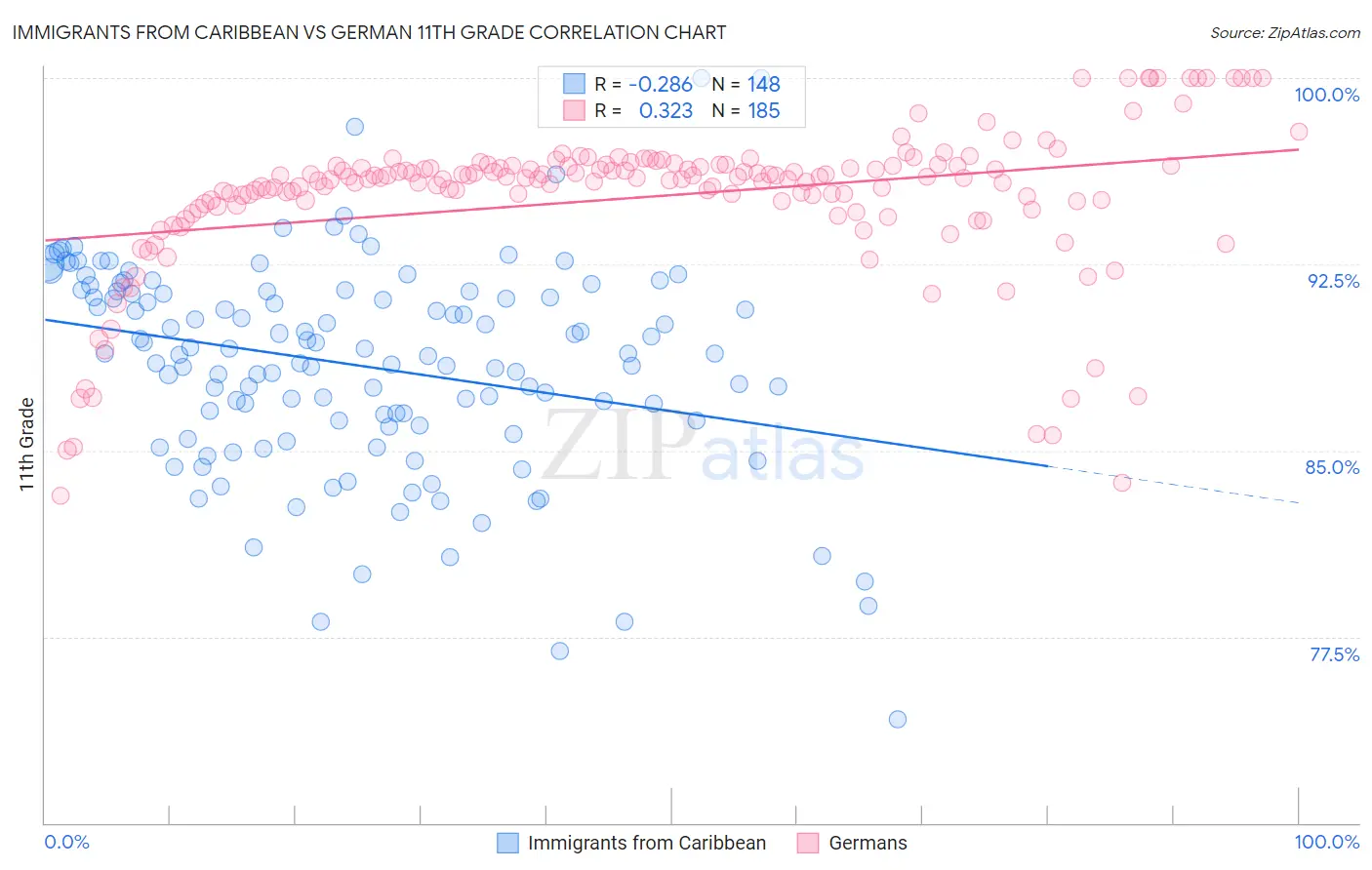Click the 0.0% x-axis label

tap(67, 842)
